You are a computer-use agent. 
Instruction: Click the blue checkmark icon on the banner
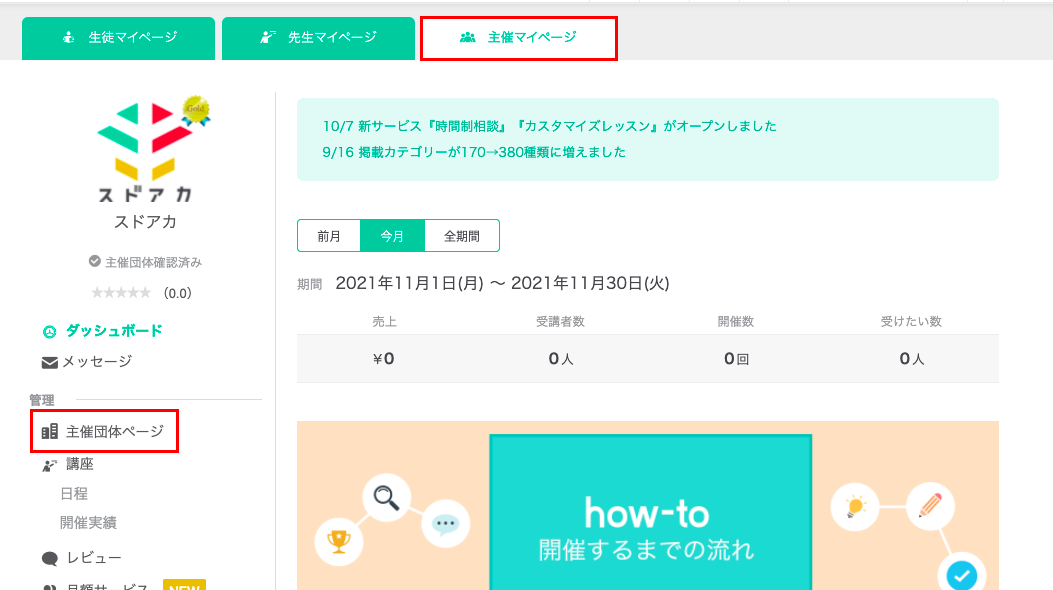click(962, 575)
